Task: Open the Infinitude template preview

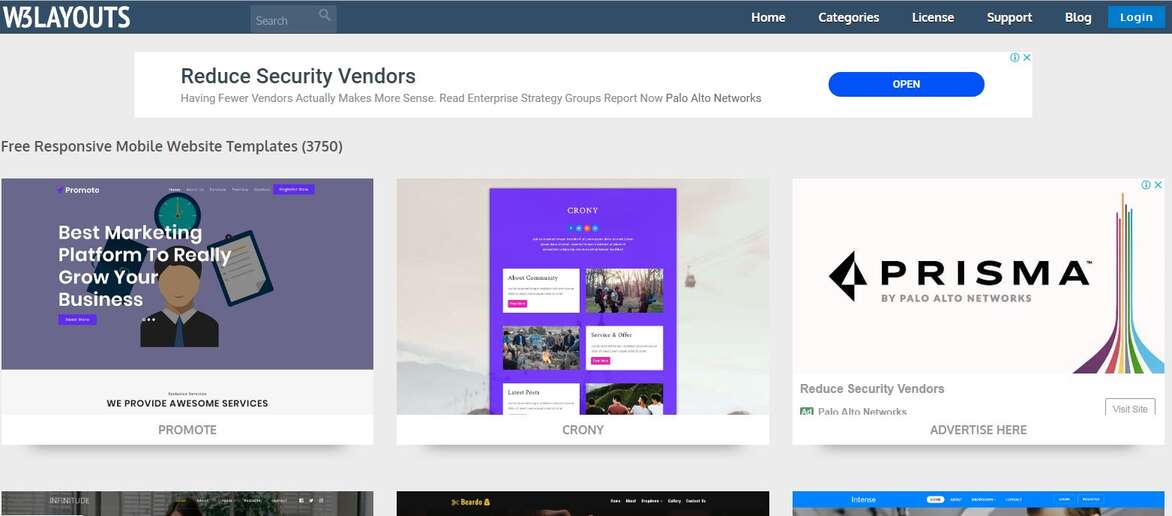Action: 187,503
